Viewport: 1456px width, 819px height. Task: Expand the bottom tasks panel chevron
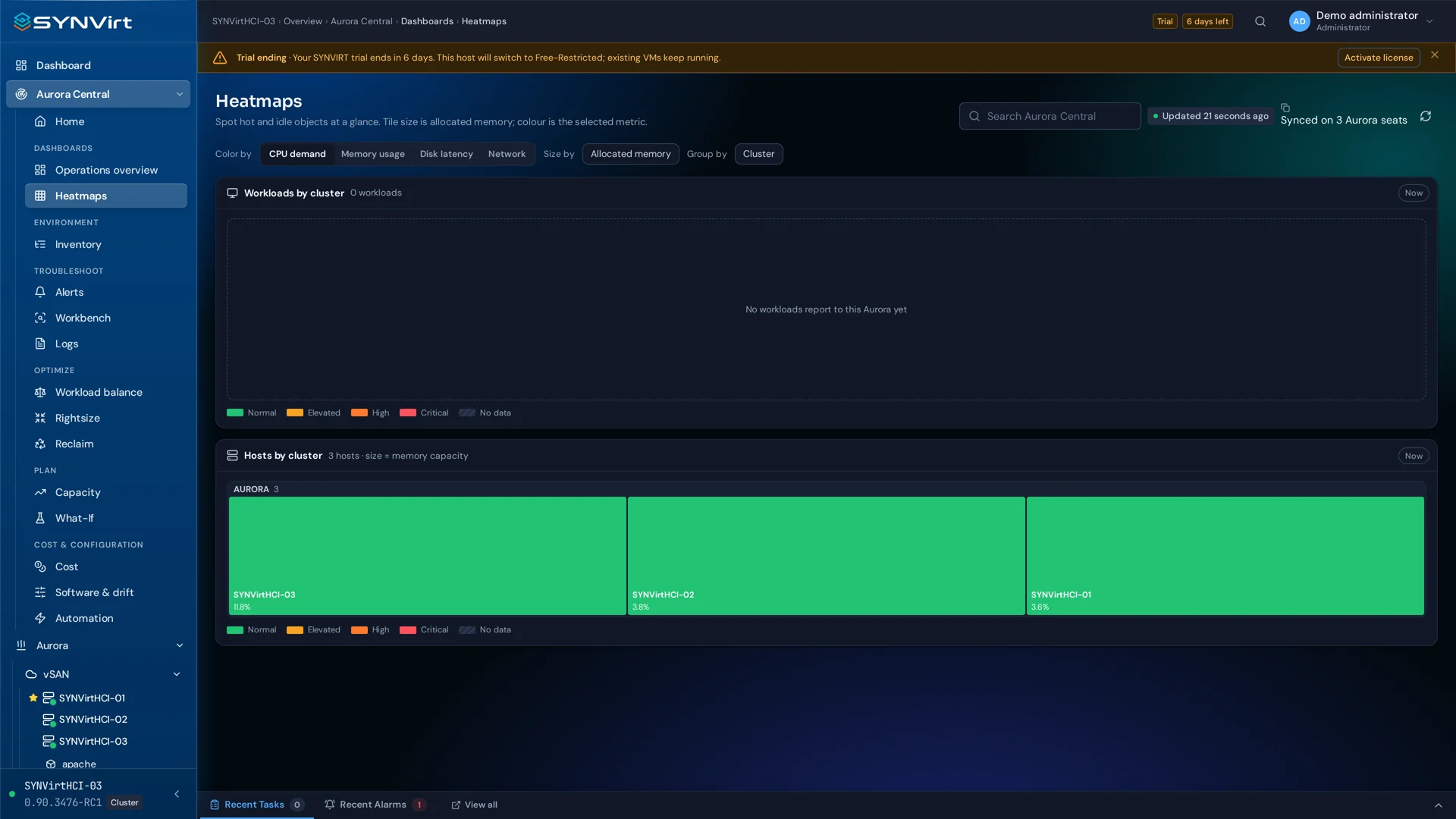tap(1438, 805)
